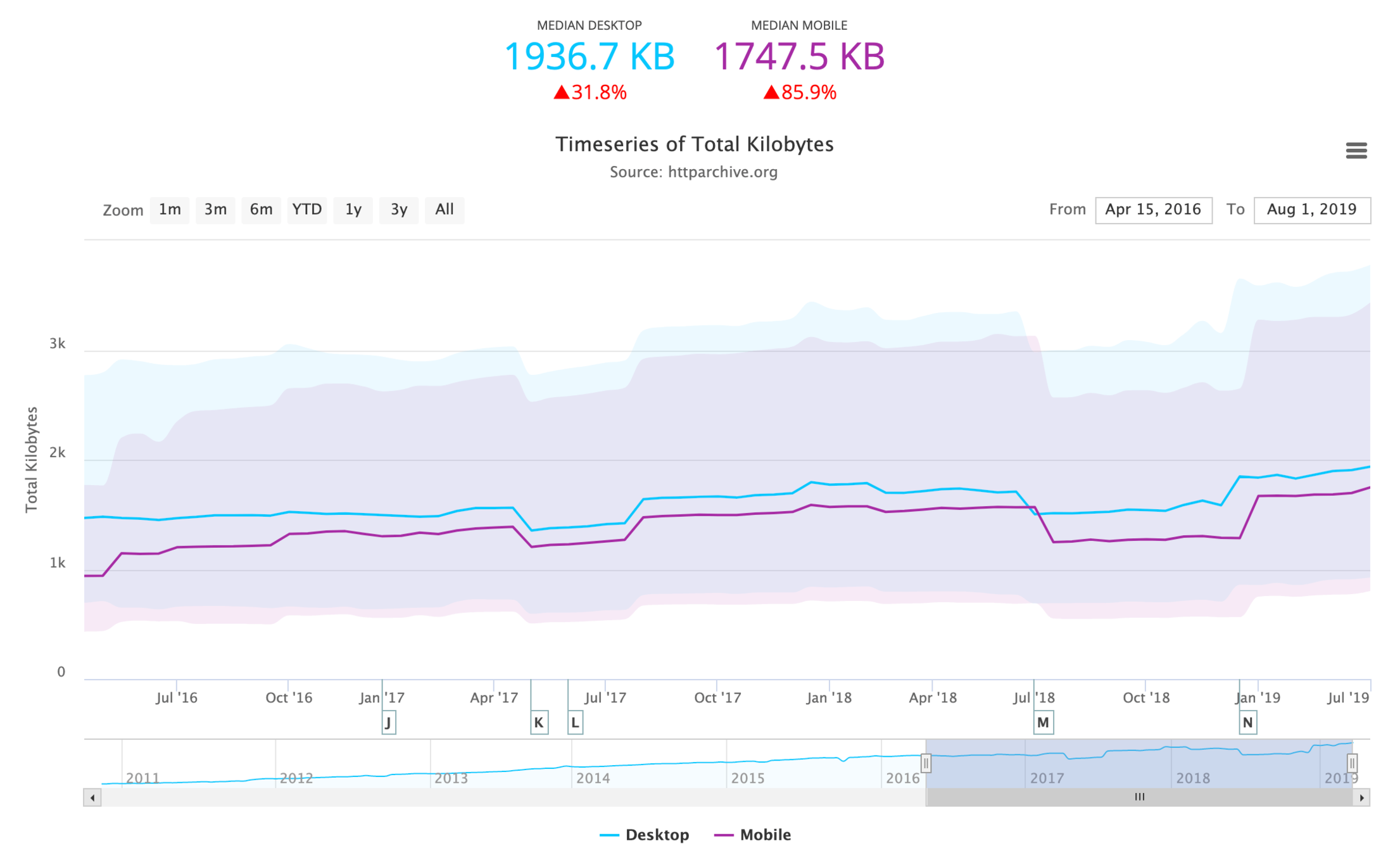Zoom to YTD range
1400x855 pixels.
pos(307,210)
